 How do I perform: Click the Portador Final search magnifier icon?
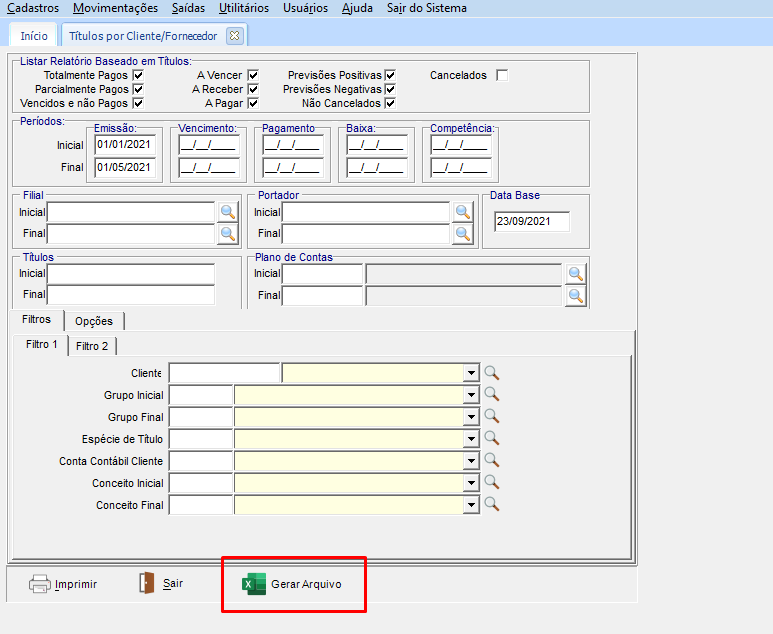(462, 234)
